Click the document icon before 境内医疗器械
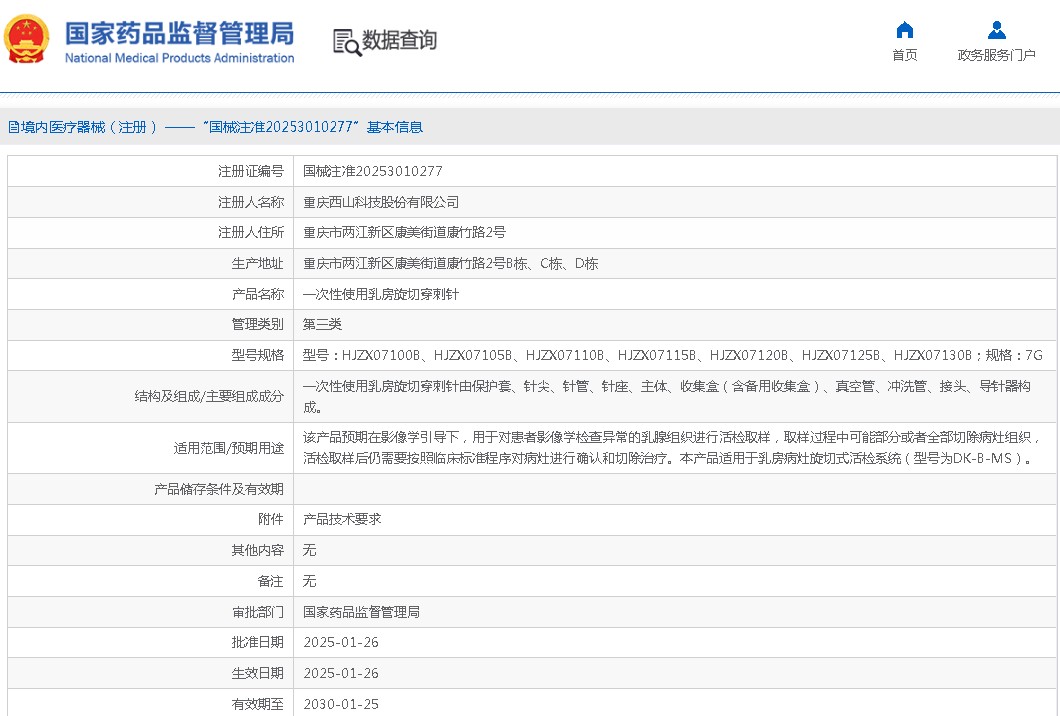 click(14, 127)
